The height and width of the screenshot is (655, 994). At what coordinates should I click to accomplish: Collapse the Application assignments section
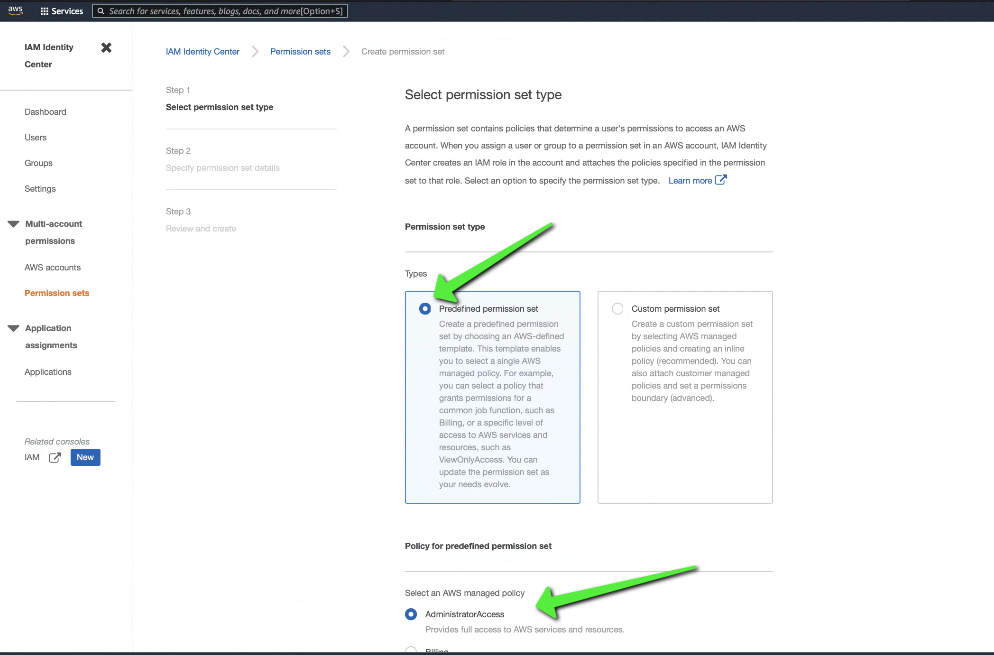13,328
